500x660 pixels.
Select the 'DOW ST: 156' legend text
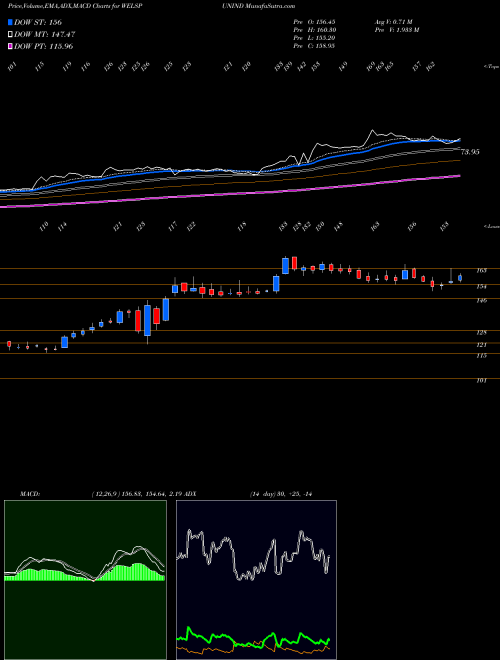coord(38,22)
